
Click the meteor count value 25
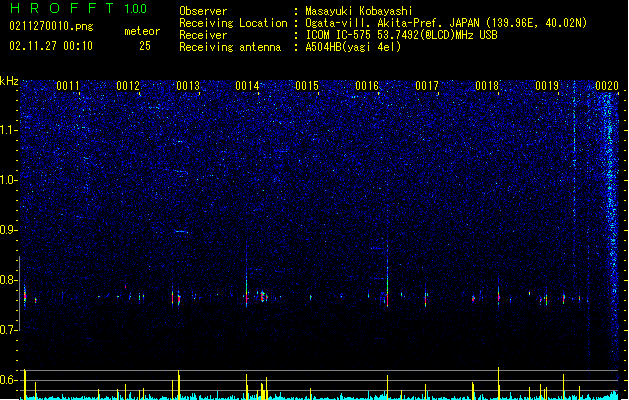[x=145, y=46]
